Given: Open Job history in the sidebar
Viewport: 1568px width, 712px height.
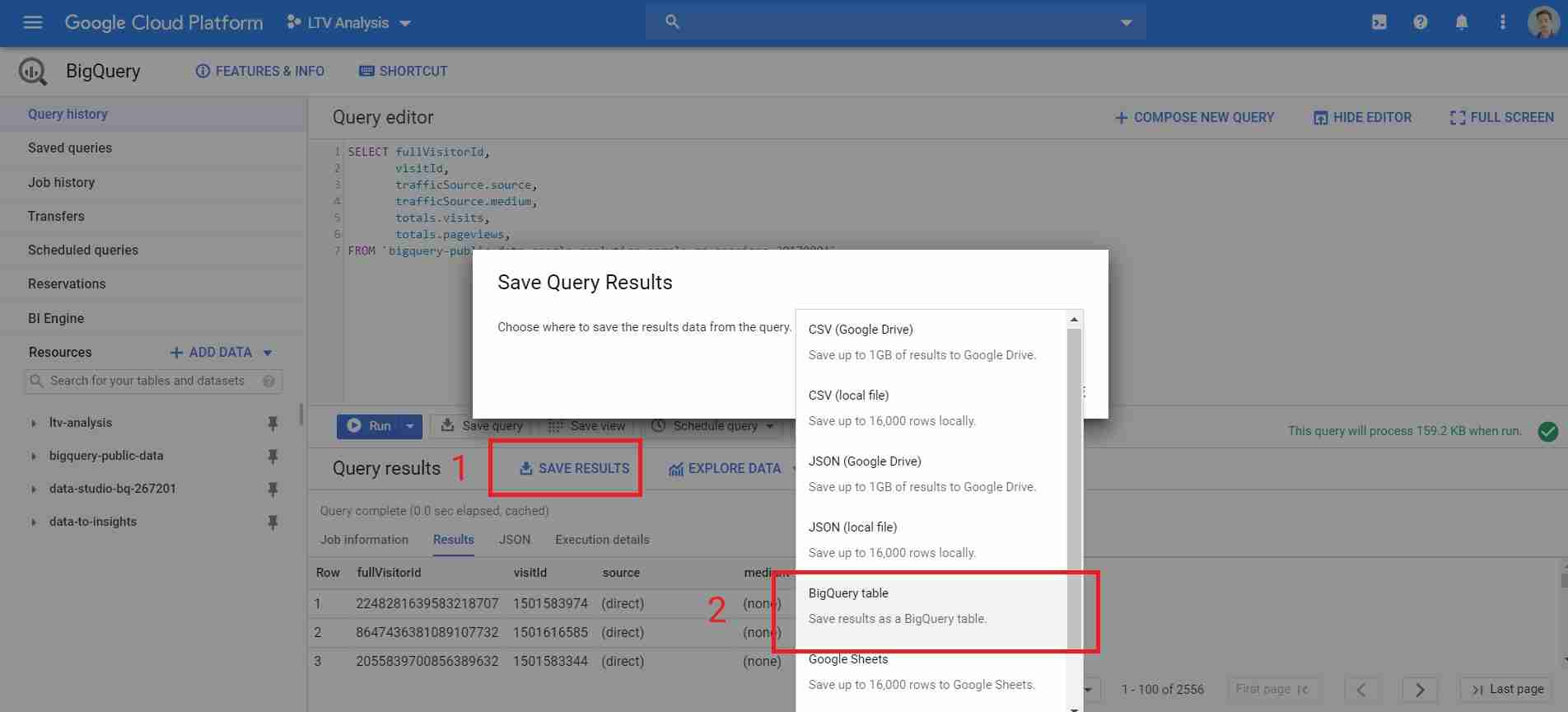Looking at the screenshot, I should (x=154, y=182).
